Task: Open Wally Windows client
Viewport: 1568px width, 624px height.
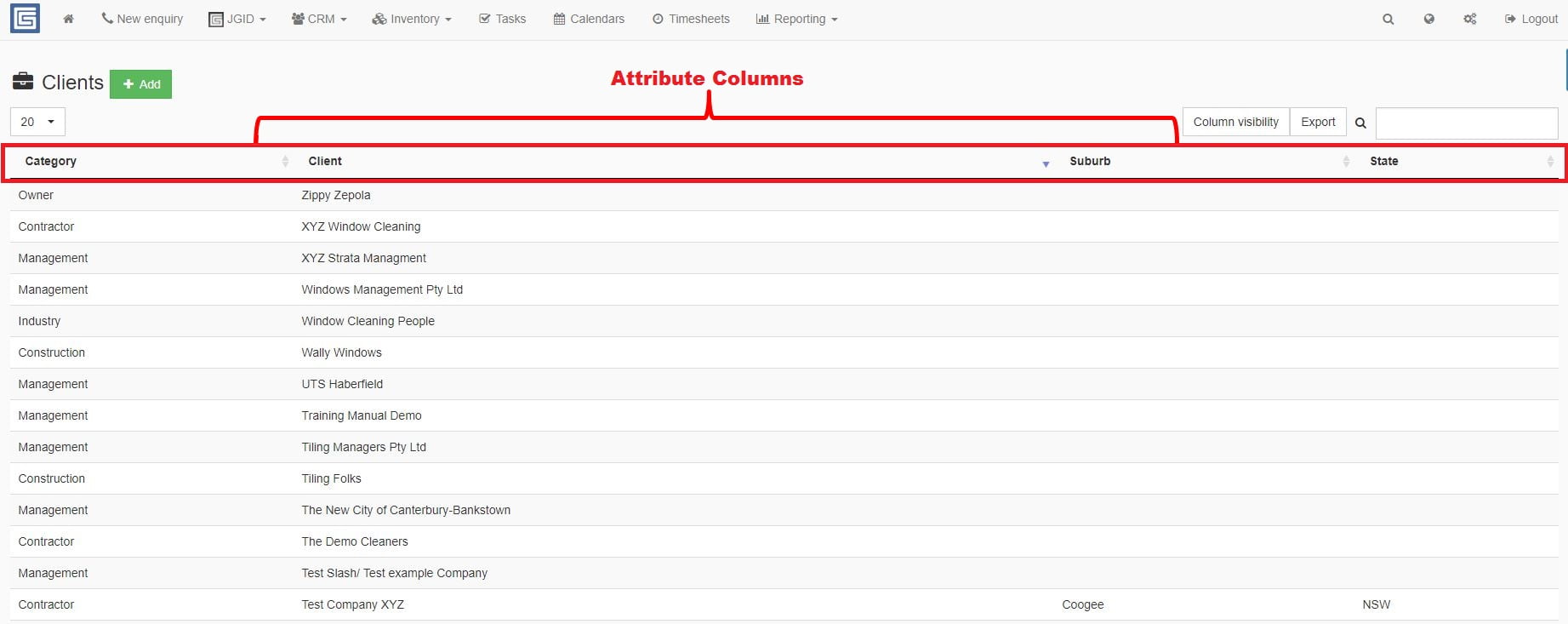Action: point(341,352)
